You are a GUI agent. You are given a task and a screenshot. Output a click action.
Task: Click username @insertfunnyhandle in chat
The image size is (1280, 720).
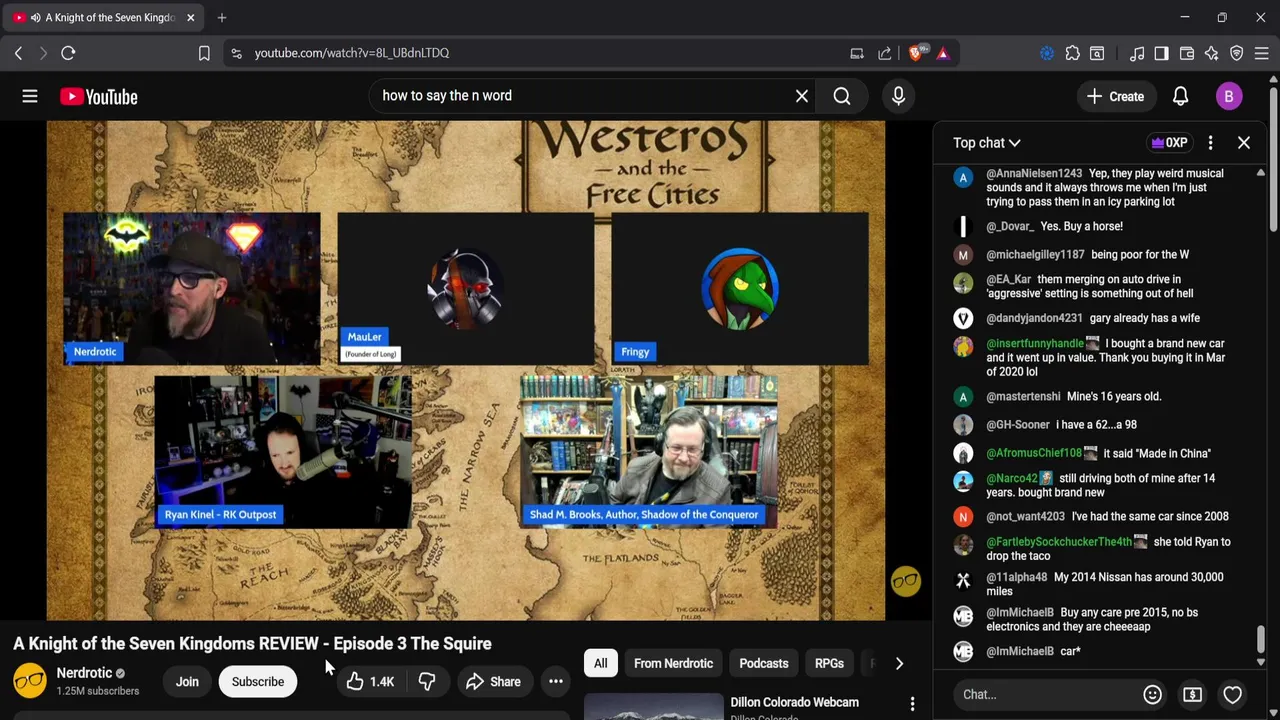pos(1035,343)
